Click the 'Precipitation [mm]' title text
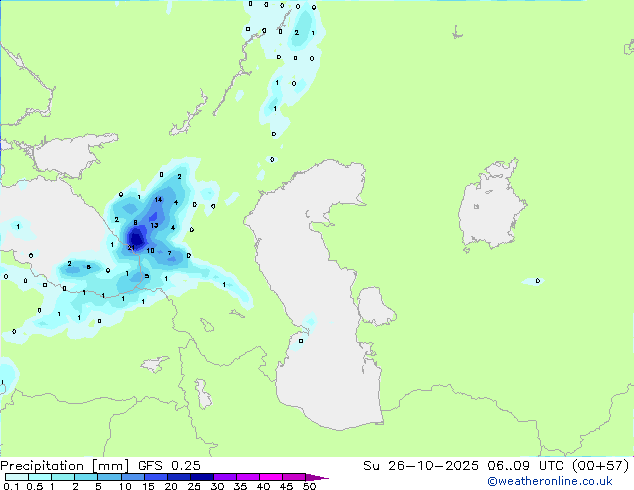 (x=65, y=466)
